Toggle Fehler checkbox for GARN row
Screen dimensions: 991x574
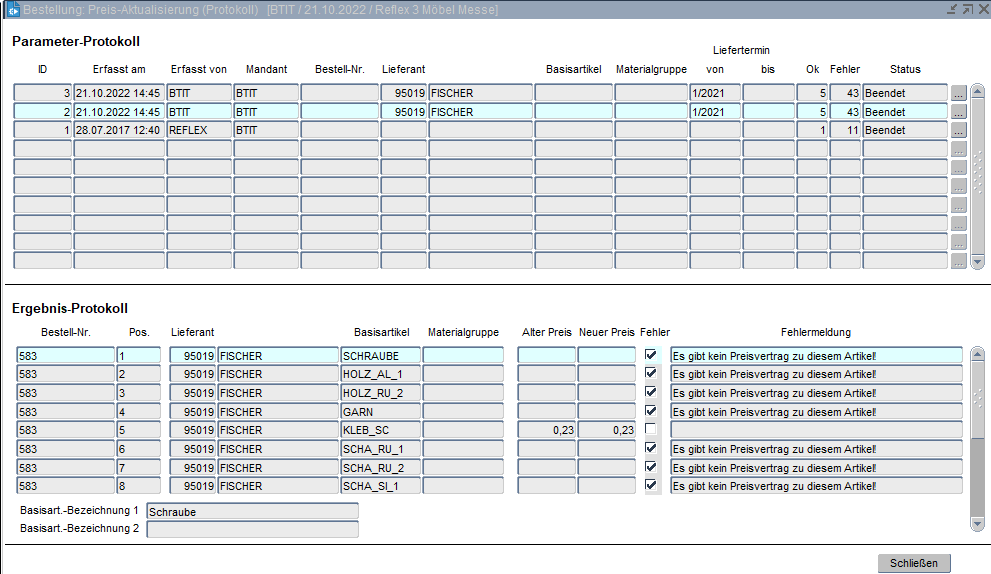pos(651,411)
